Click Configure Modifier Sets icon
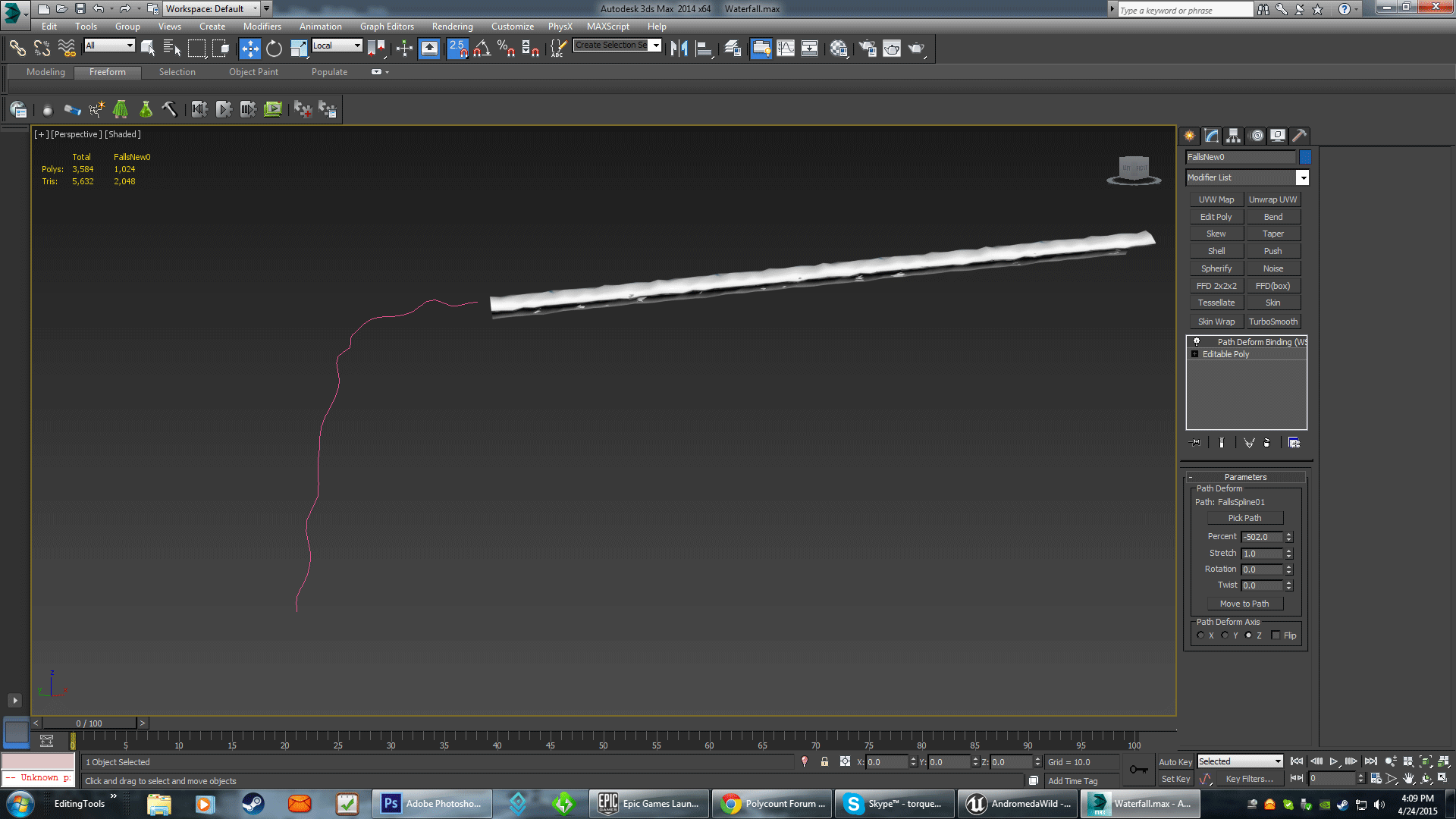The width and height of the screenshot is (1456, 819). pos(1294,443)
